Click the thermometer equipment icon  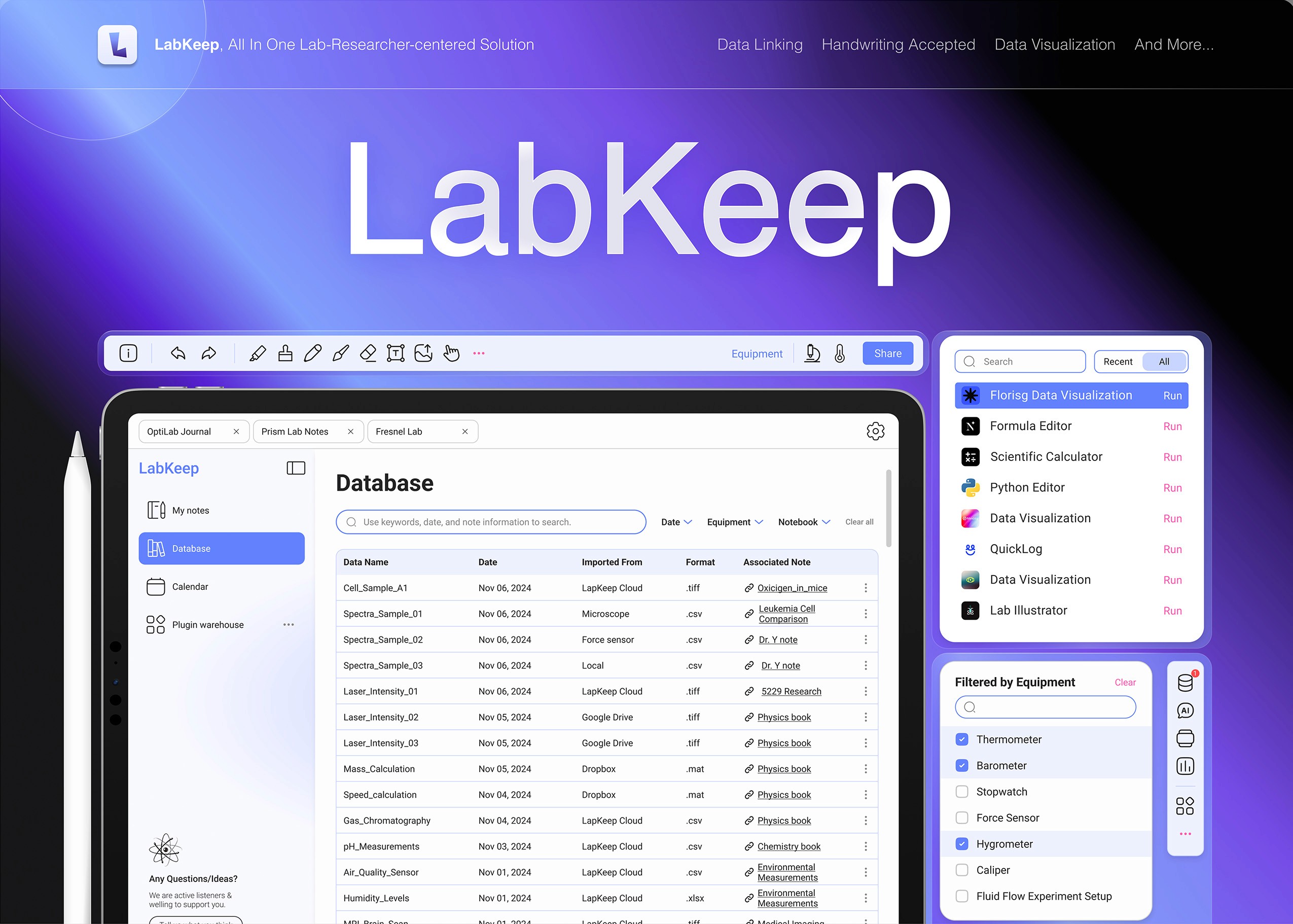click(x=840, y=353)
